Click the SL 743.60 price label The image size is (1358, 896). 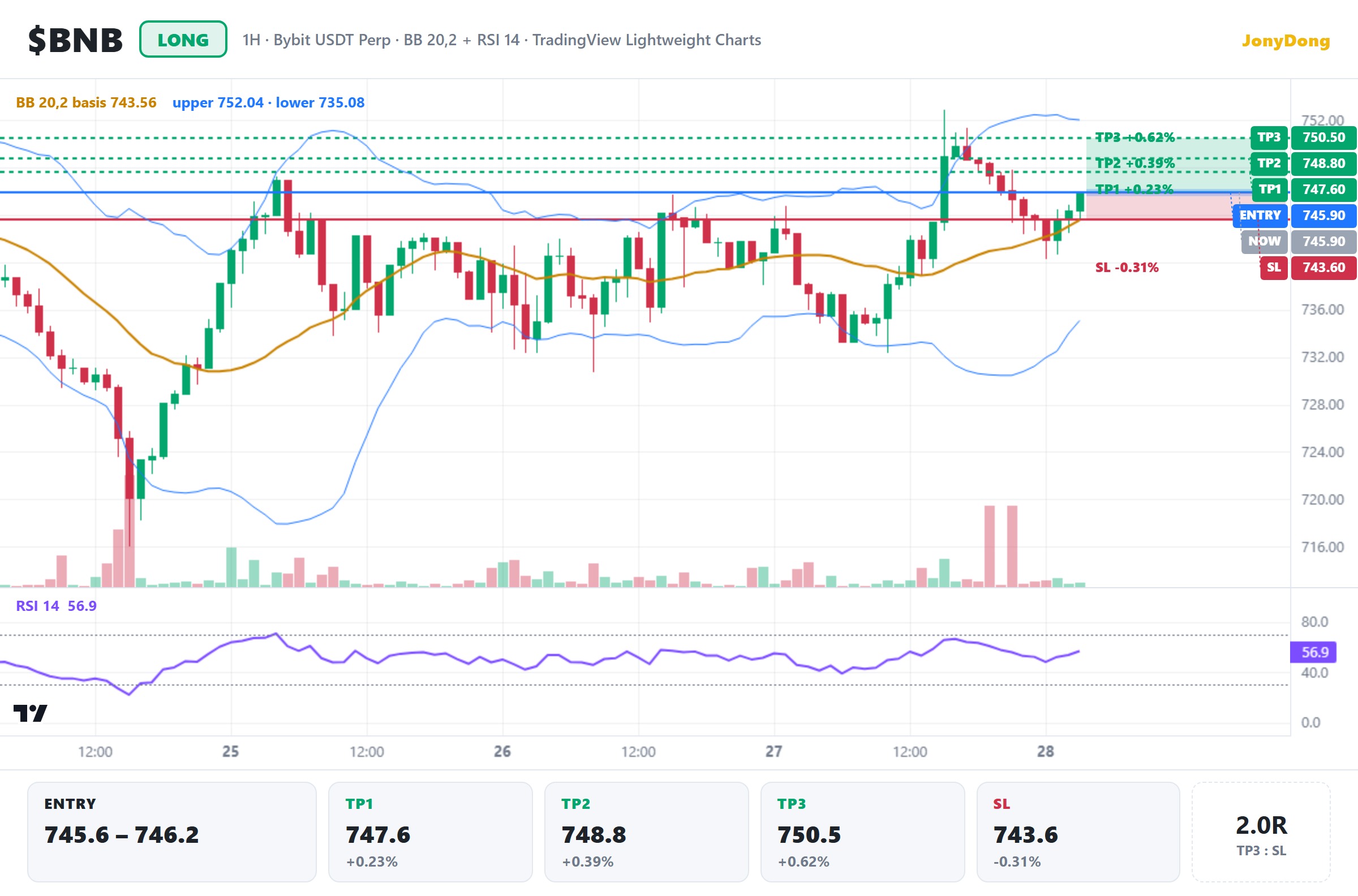coord(1308,268)
